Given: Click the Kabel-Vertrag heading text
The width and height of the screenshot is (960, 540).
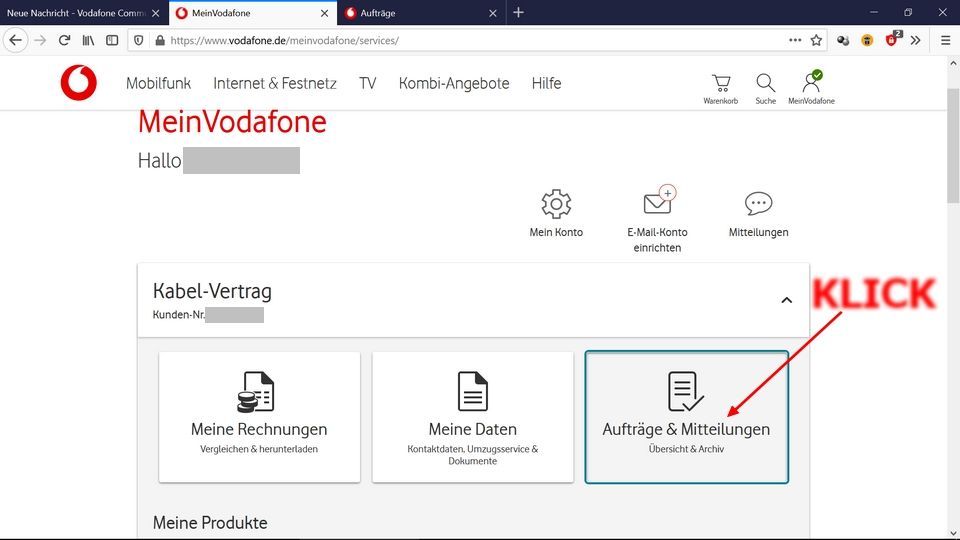Looking at the screenshot, I should (x=212, y=291).
